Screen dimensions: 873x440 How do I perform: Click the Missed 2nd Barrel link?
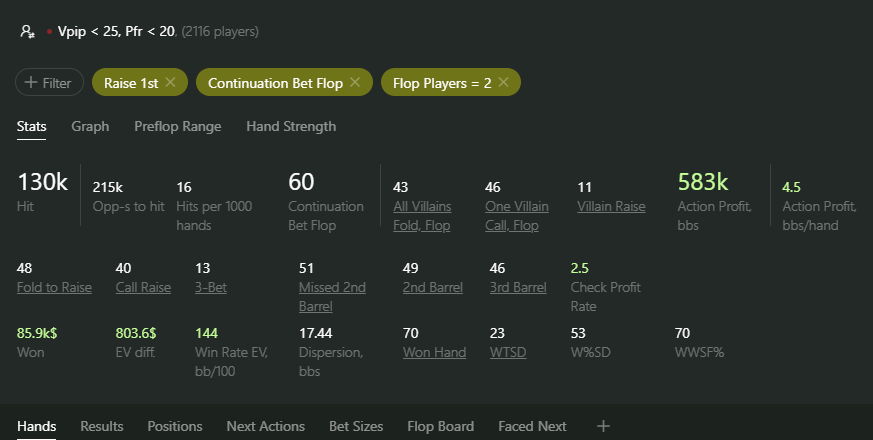pyautogui.click(x=332, y=297)
